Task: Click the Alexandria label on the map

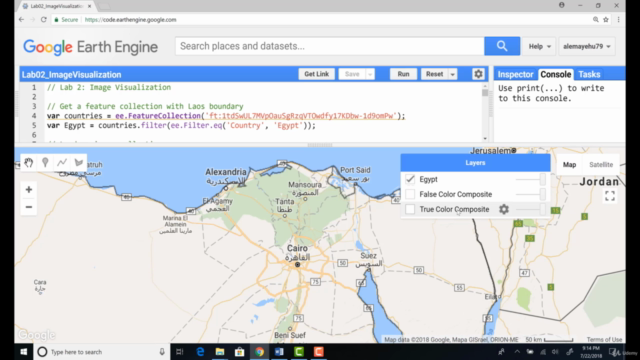Action: point(226,172)
